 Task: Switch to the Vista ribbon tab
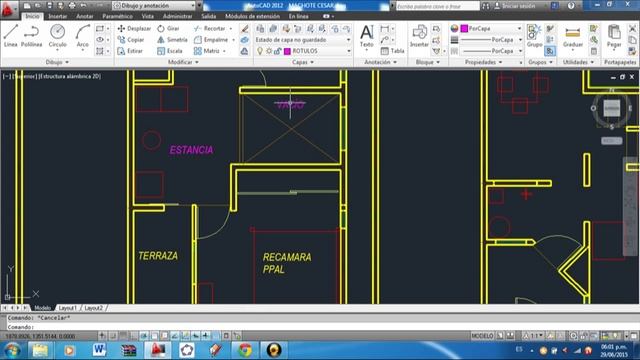click(148, 16)
